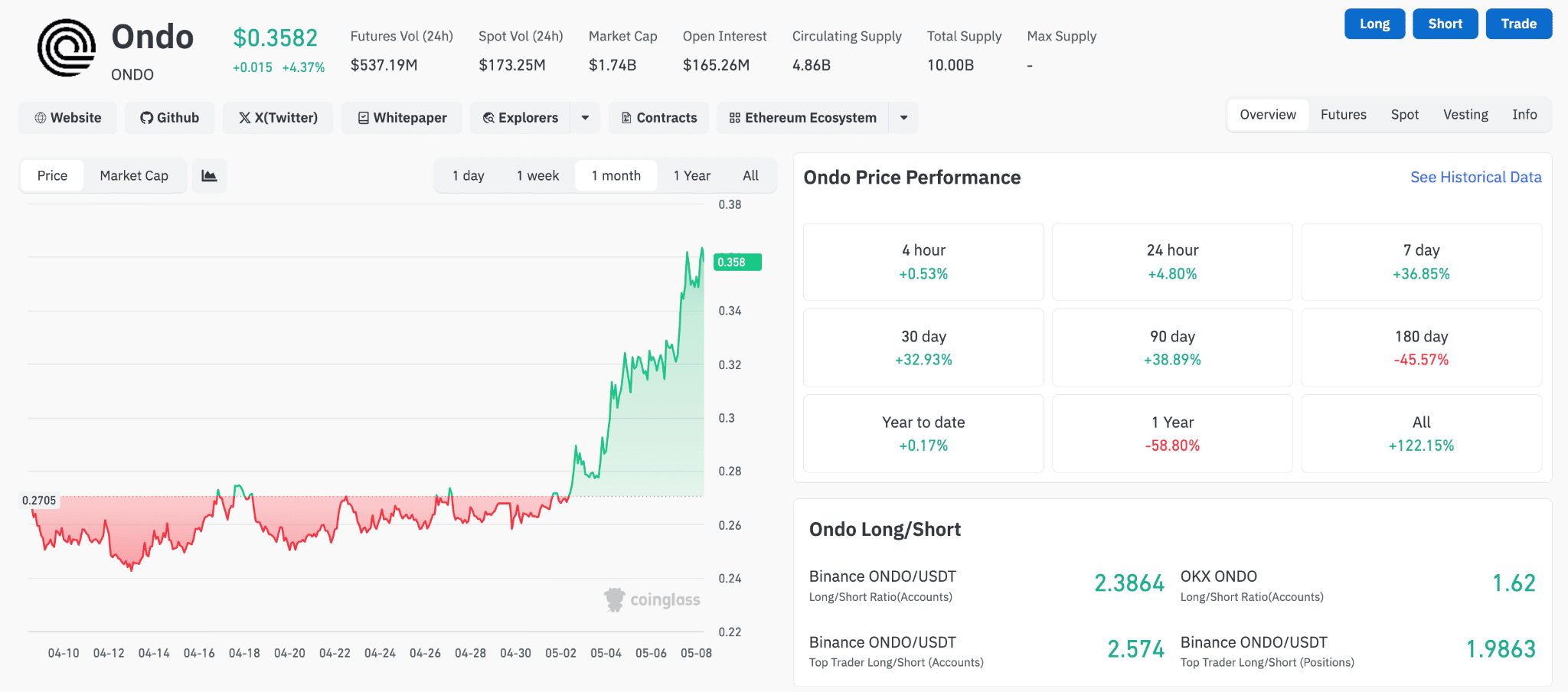Switch to the Info tab

coord(1524,115)
